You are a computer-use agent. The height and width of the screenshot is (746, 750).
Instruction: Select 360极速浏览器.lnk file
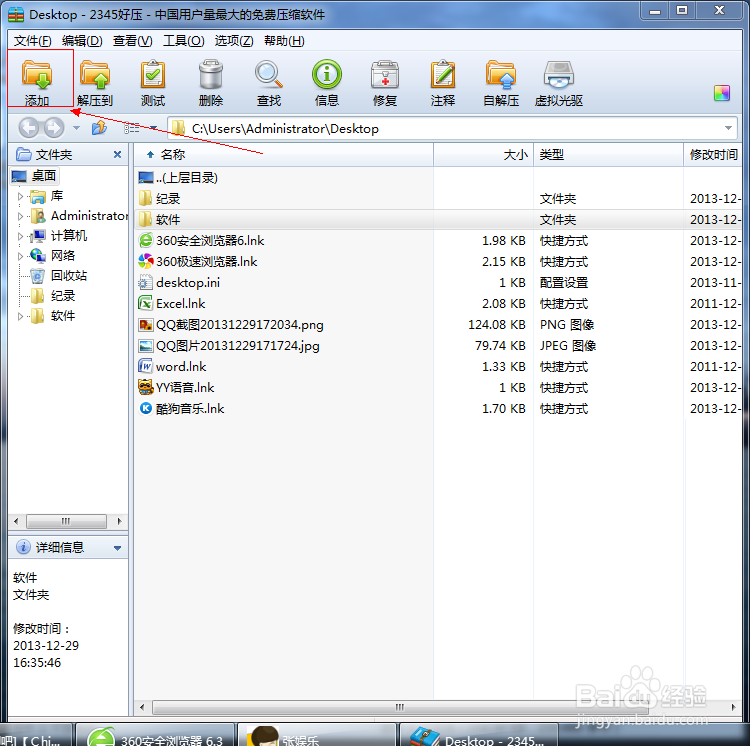(438, 262)
